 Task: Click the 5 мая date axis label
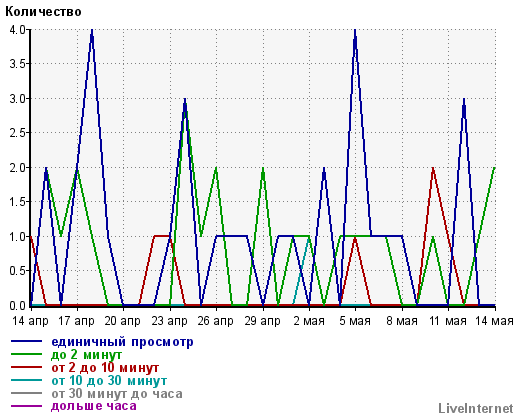355,321
